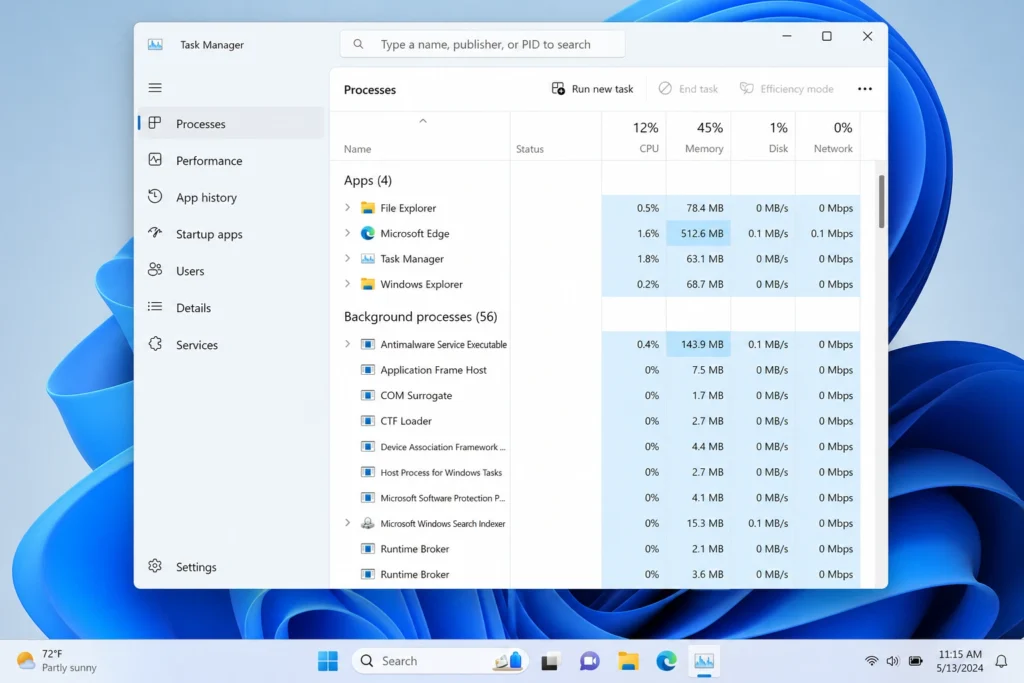Click the Antimalware Service Executable icon
Screen dimensions: 1024x683
tap(368, 344)
